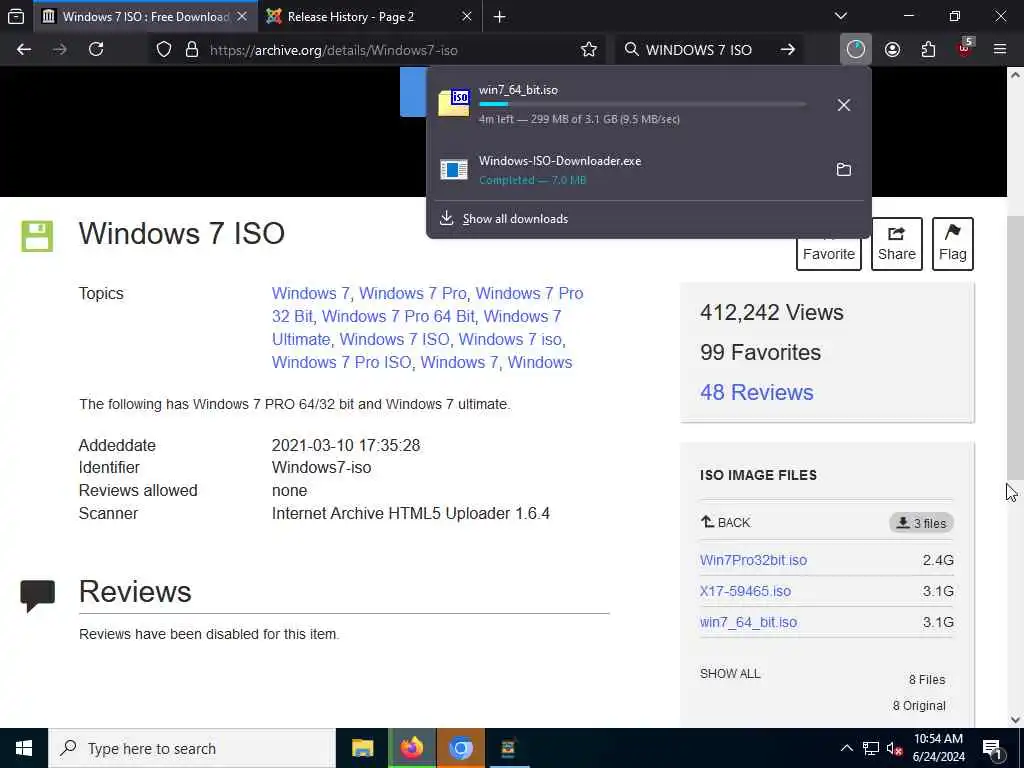Open the 48 Reviews link
The height and width of the screenshot is (768, 1024).
click(x=757, y=392)
